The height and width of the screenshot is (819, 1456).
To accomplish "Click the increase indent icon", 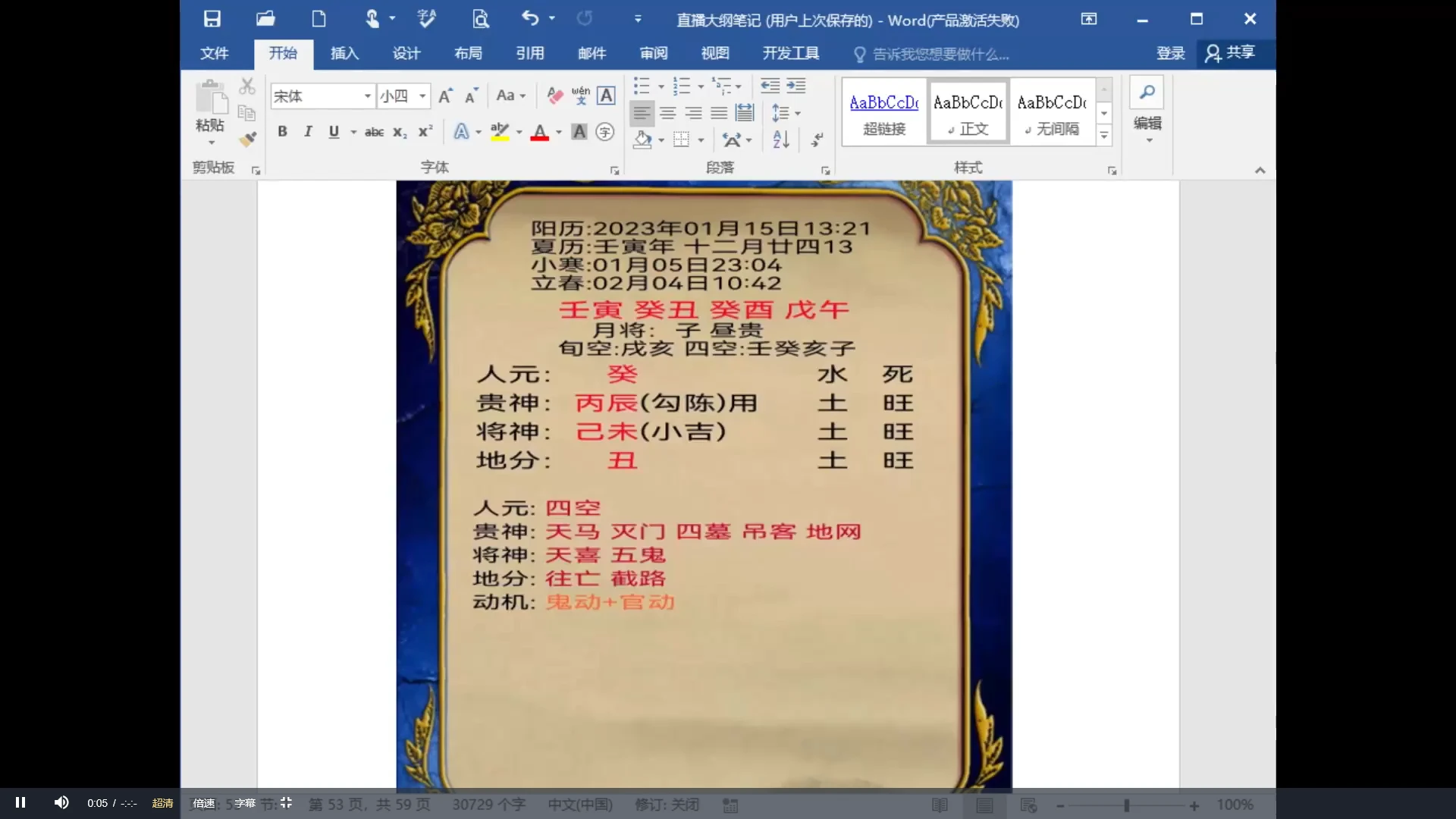I will click(x=795, y=86).
